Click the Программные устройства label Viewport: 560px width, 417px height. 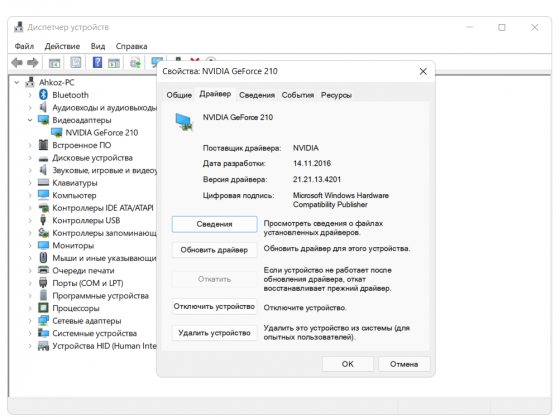(x=100, y=296)
